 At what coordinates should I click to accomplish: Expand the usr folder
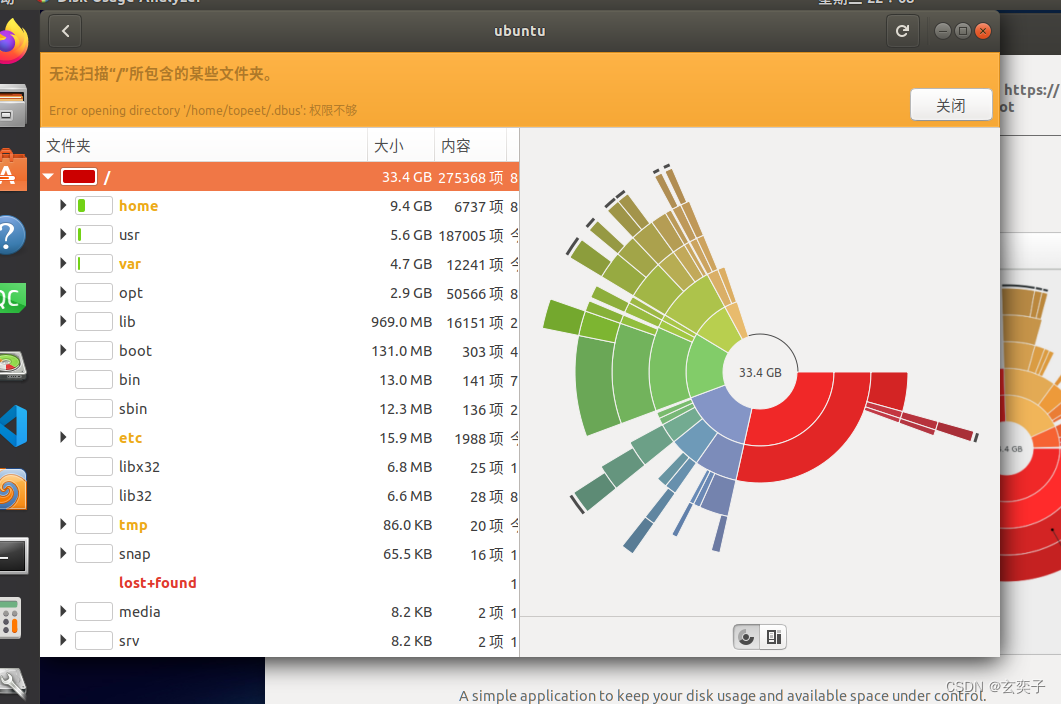(64, 235)
